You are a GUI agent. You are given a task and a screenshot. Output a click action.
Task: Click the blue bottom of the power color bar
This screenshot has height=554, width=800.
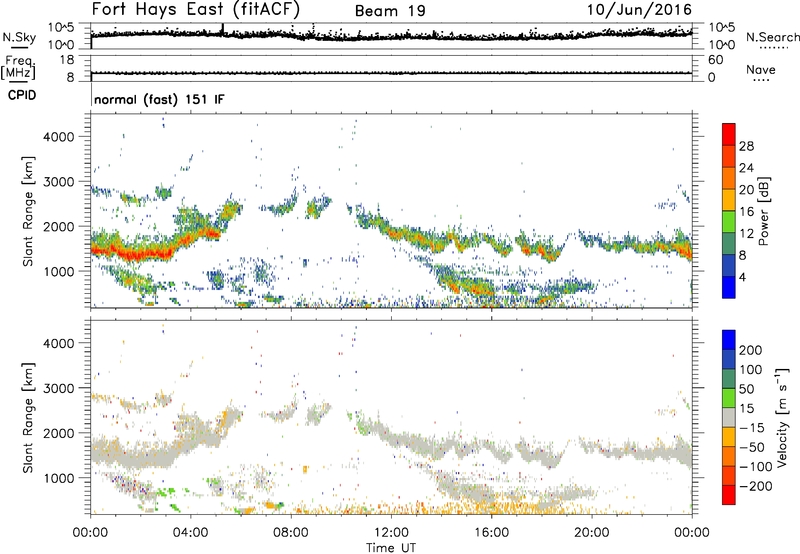[x=728, y=287]
